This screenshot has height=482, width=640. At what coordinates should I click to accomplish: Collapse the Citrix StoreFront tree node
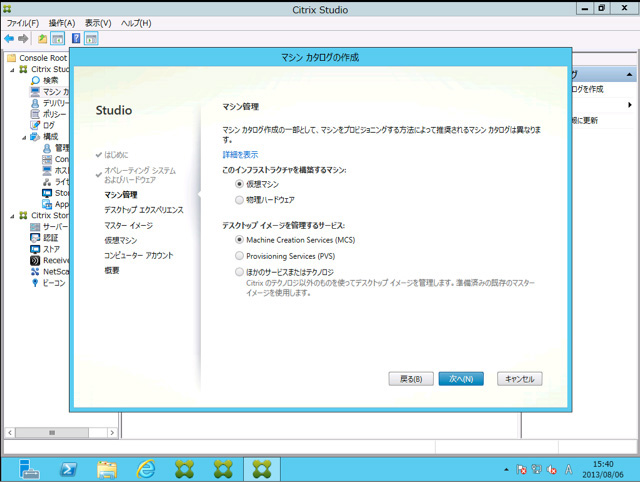[x=12, y=216]
